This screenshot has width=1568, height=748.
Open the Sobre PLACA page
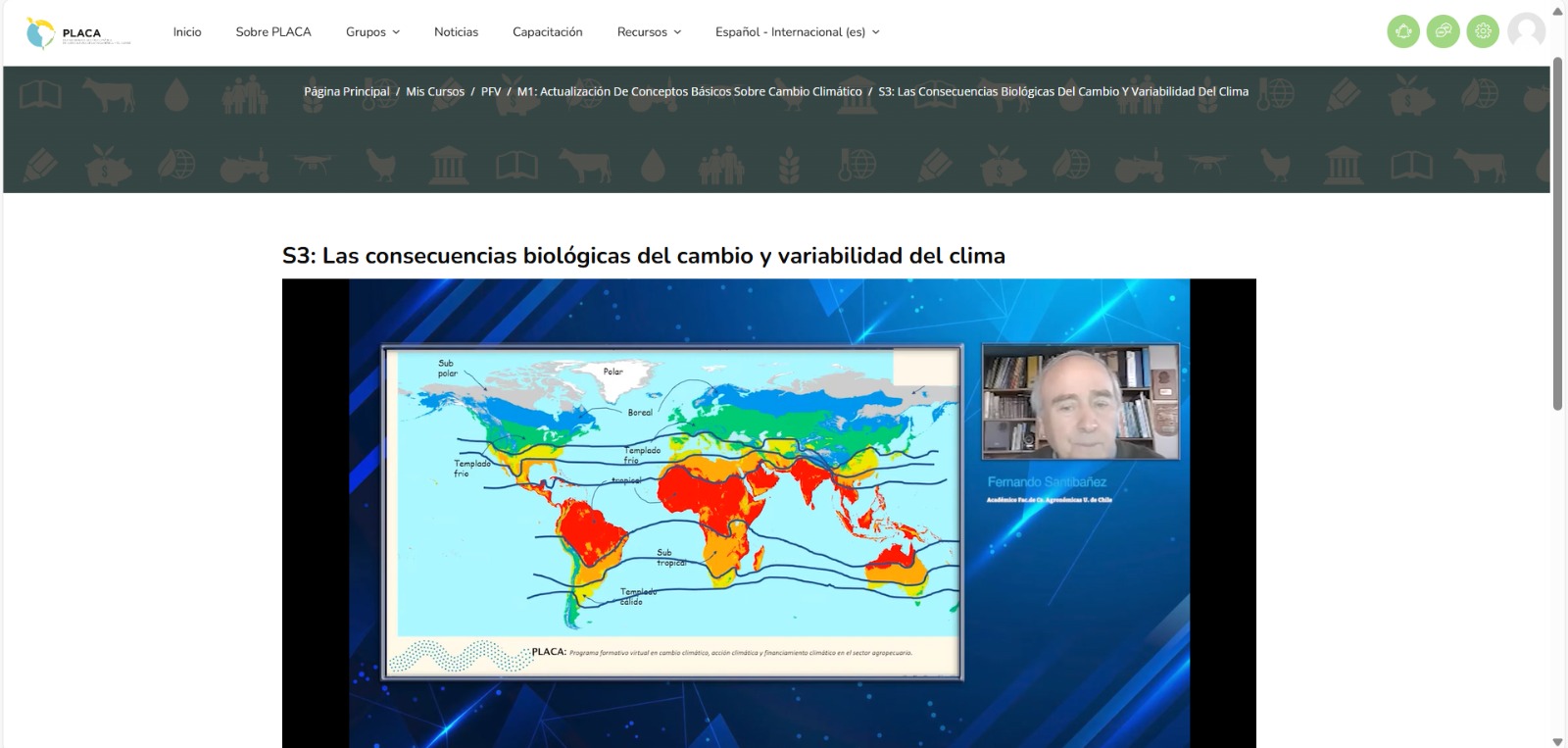tap(273, 32)
